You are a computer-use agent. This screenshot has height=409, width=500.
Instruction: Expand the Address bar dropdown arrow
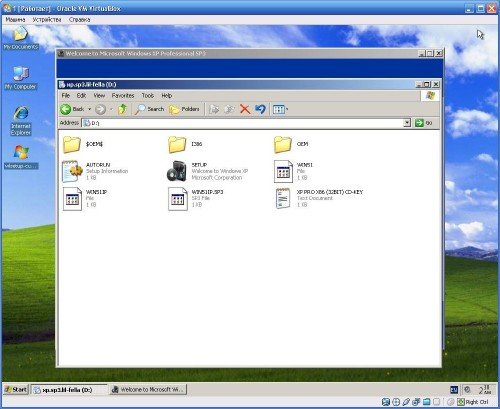click(x=407, y=123)
